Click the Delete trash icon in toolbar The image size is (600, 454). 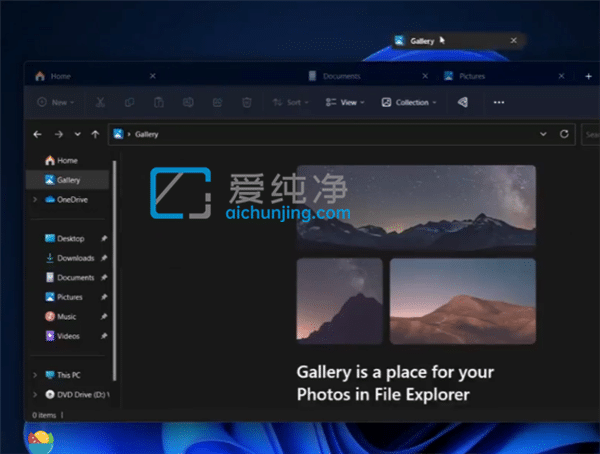246,102
